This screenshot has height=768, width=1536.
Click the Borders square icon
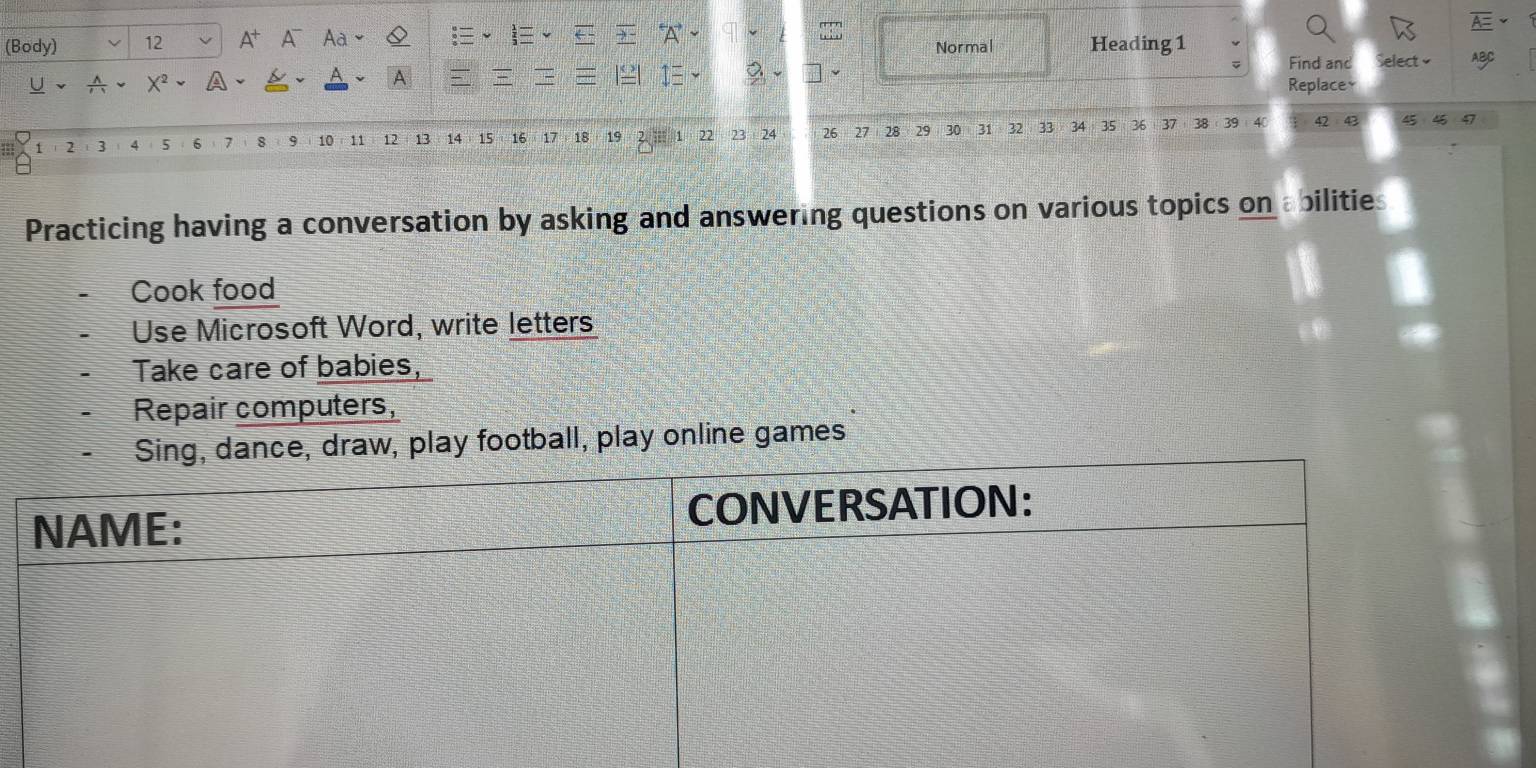(x=814, y=72)
